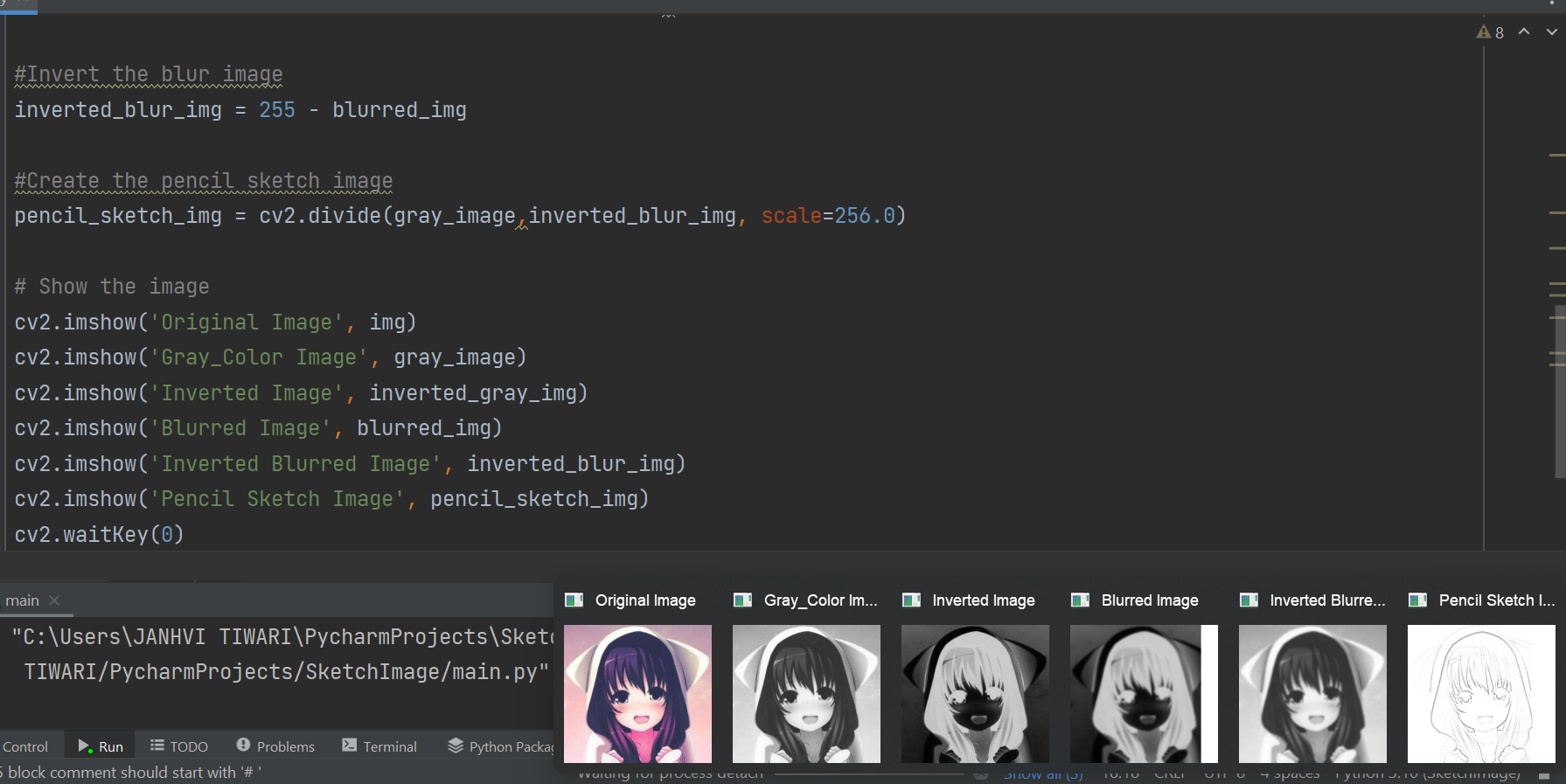
Task: Click the 'Gray_Color Image' string in code
Action: click(x=259, y=357)
